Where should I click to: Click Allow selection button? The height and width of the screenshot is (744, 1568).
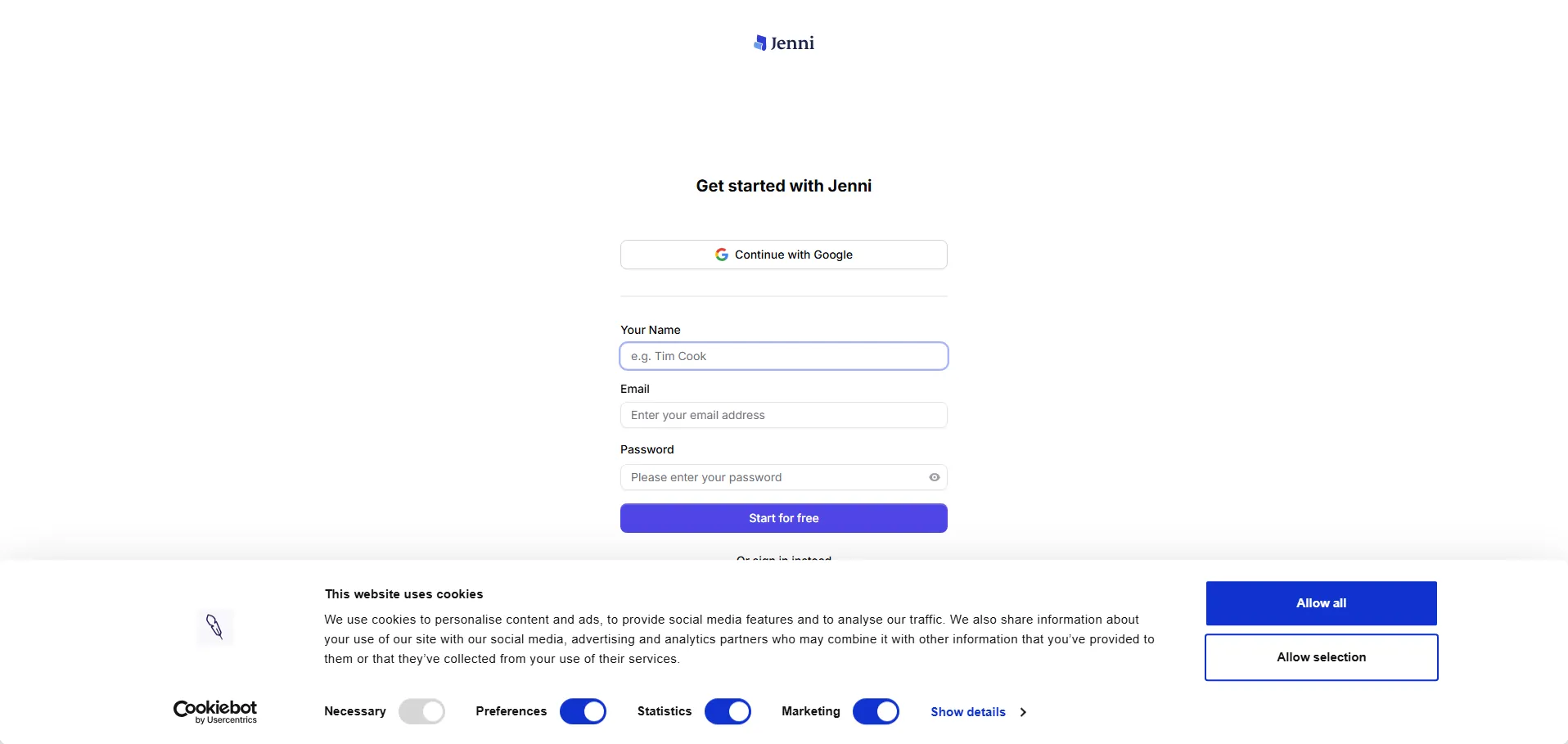(x=1321, y=657)
